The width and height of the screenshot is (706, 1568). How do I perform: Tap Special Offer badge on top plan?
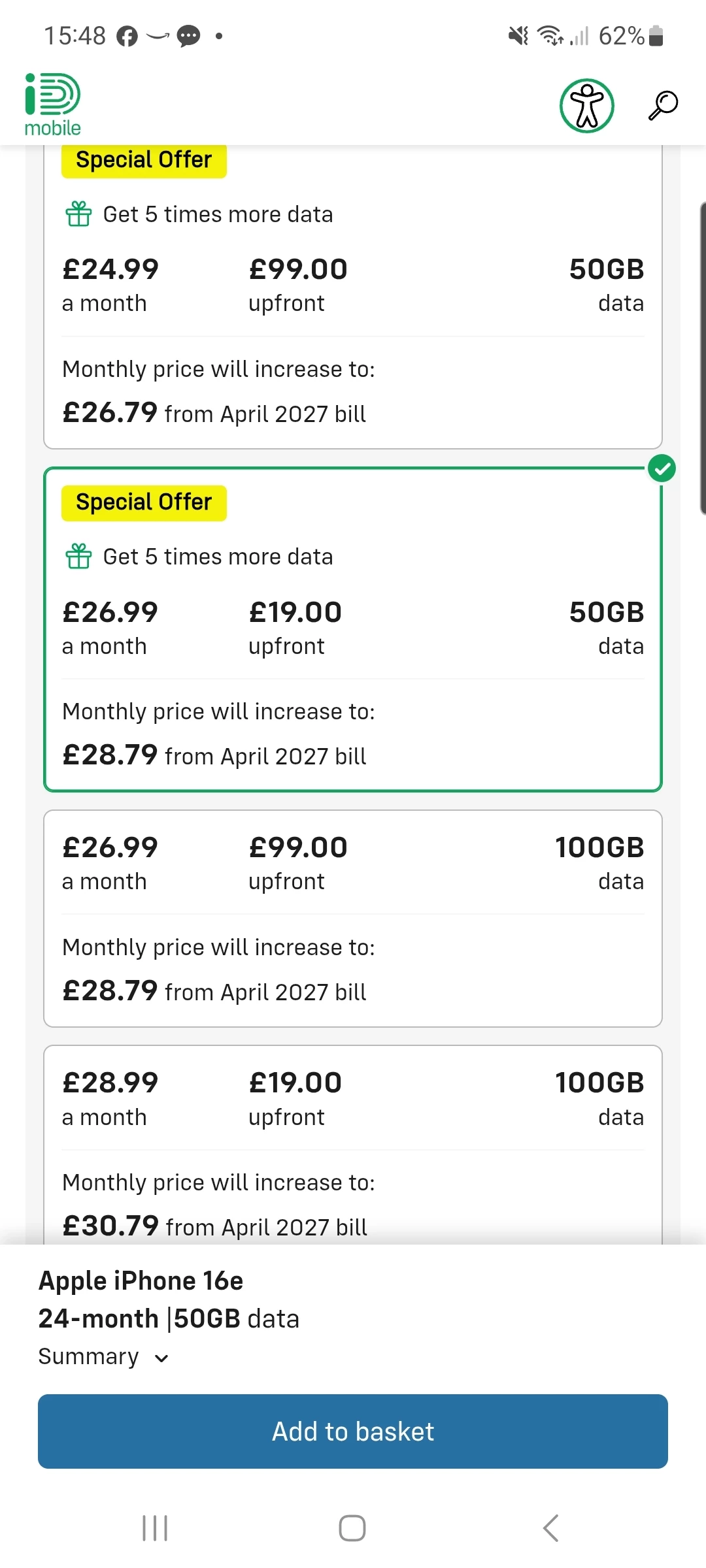[x=144, y=160]
